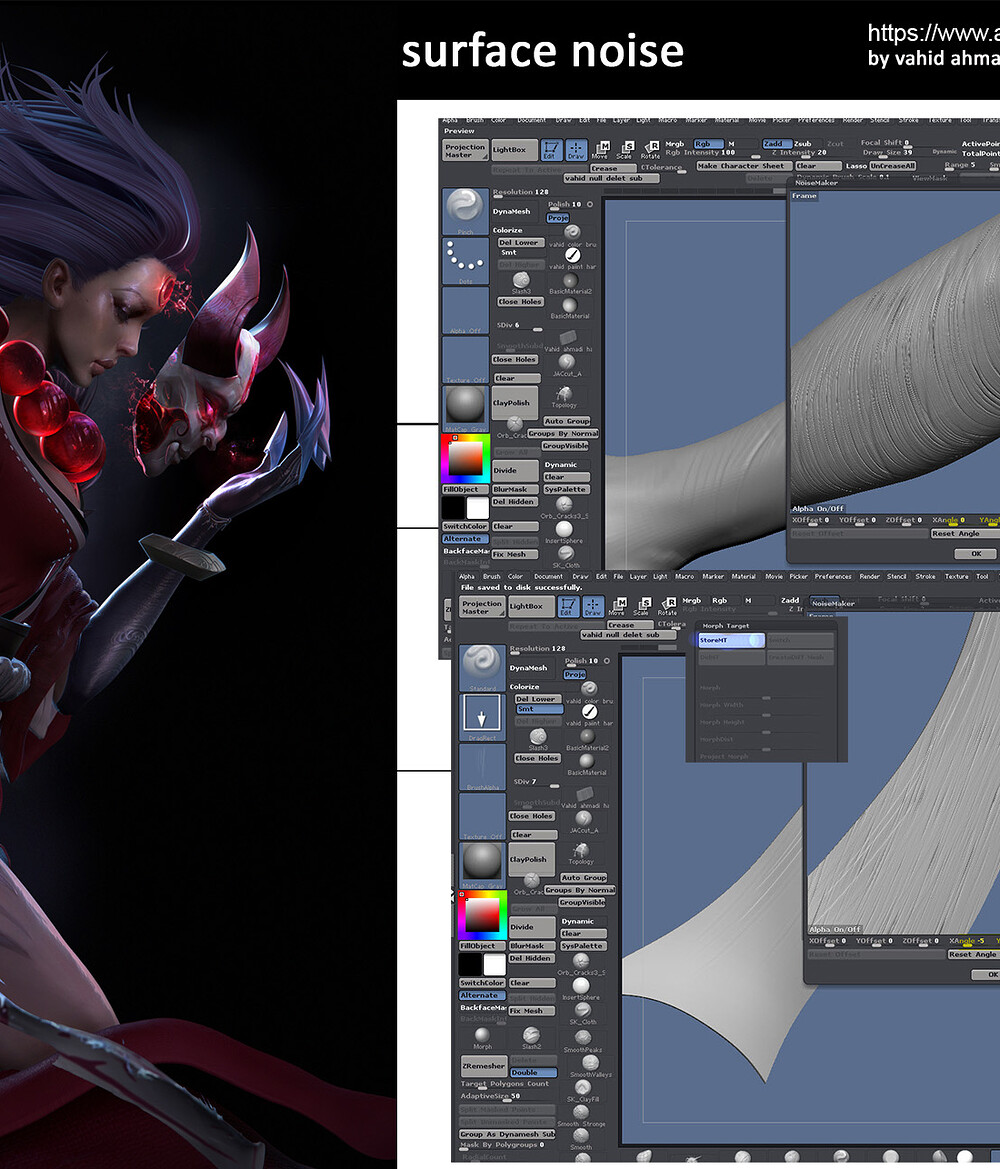
Task: Select Edit mode in lower ZBrush screenshot
Action: point(568,606)
